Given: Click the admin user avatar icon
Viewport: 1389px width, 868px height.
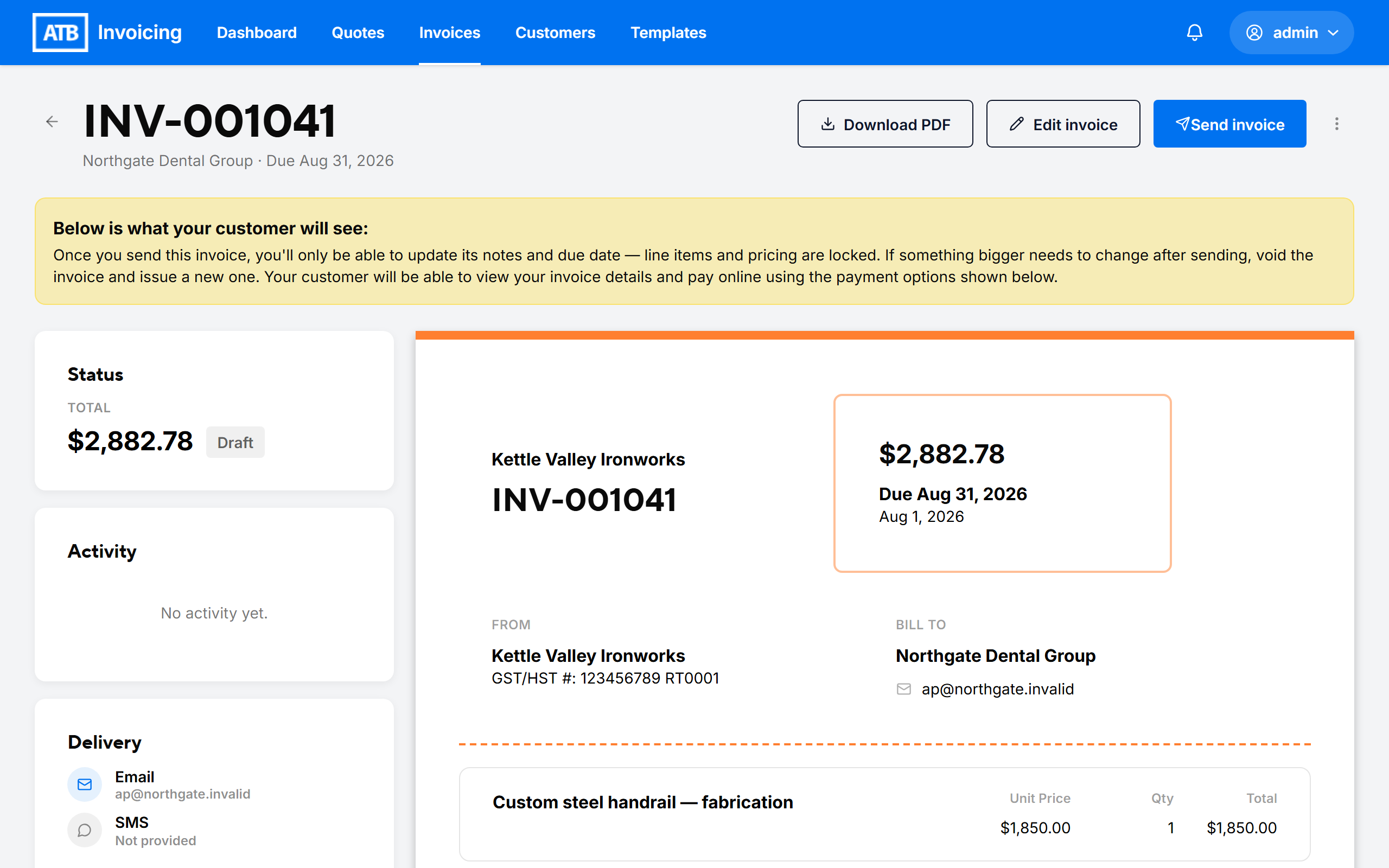Looking at the screenshot, I should pos(1254,33).
